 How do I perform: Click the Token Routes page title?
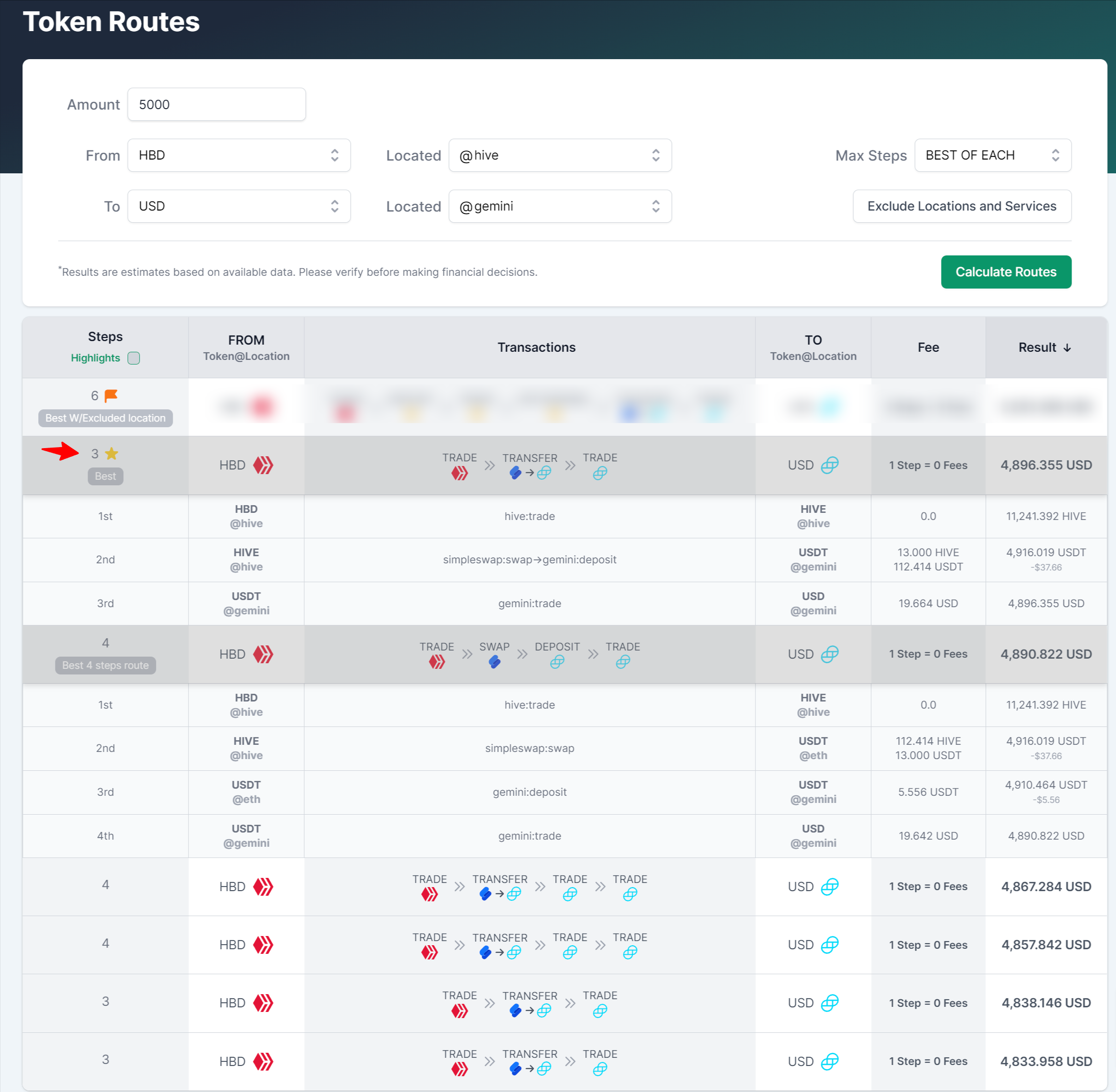[111, 22]
